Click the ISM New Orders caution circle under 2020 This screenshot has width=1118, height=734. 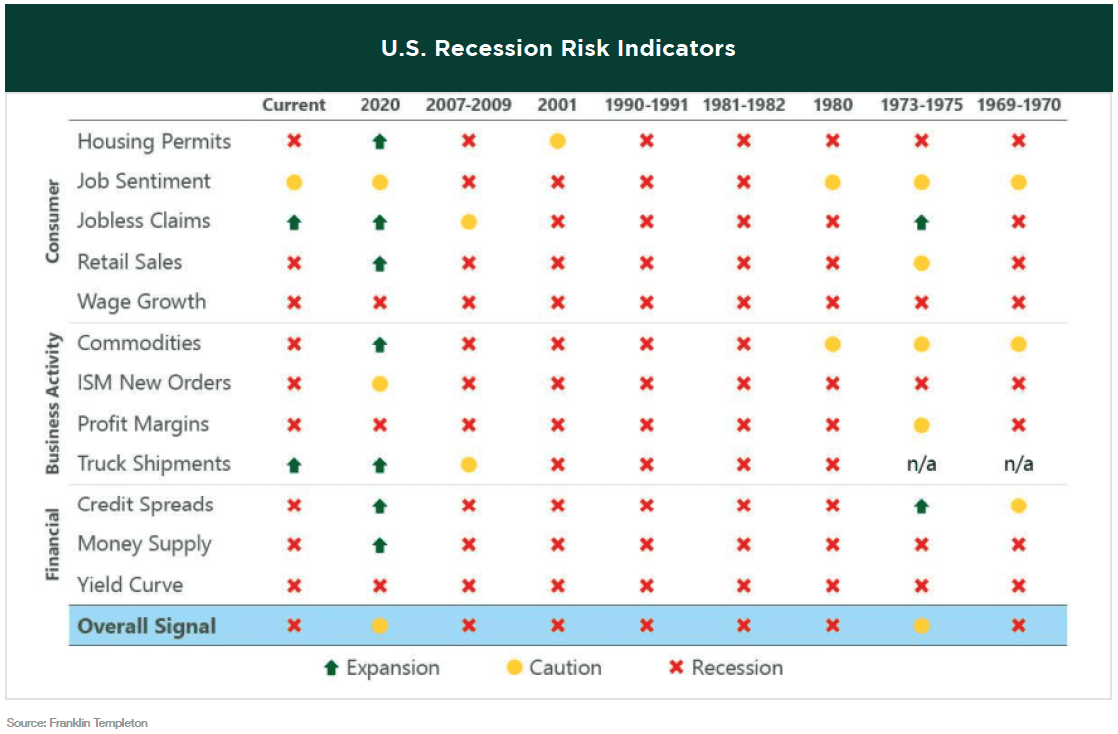pos(379,384)
